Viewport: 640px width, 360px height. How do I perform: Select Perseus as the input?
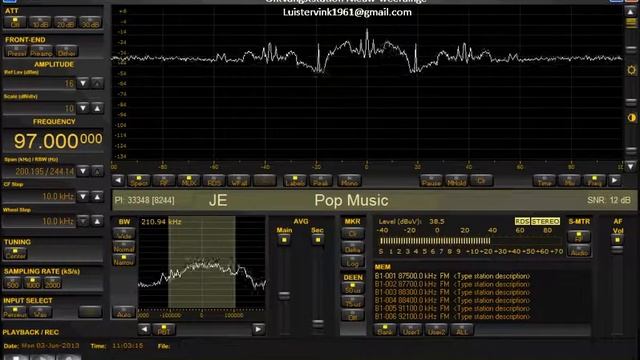tap(15, 312)
